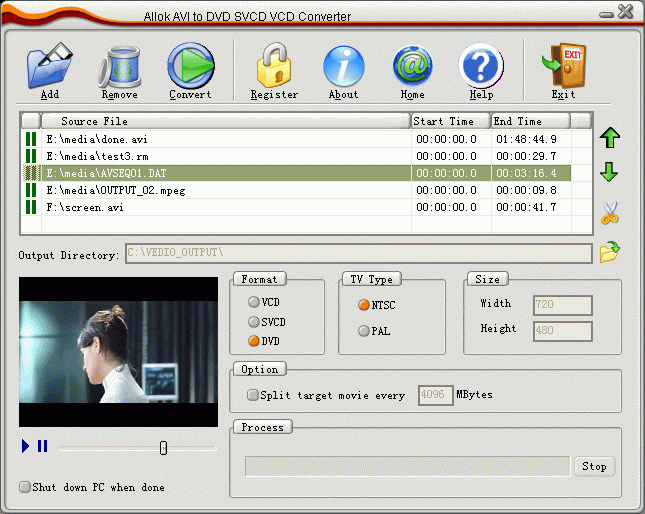Browse output folder with folder icon
Screen dimensions: 645x514
point(610,252)
